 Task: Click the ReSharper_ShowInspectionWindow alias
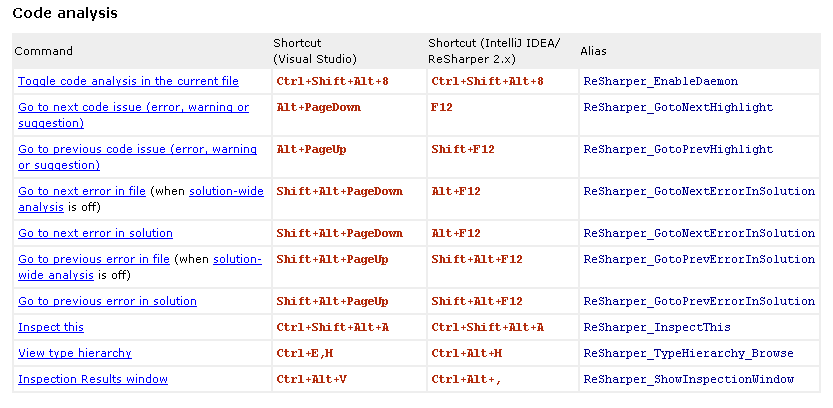[x=688, y=379]
